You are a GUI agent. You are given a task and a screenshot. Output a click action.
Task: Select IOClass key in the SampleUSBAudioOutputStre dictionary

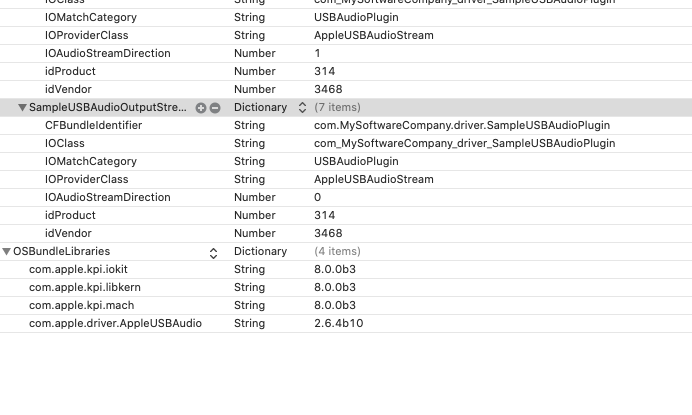click(64, 143)
